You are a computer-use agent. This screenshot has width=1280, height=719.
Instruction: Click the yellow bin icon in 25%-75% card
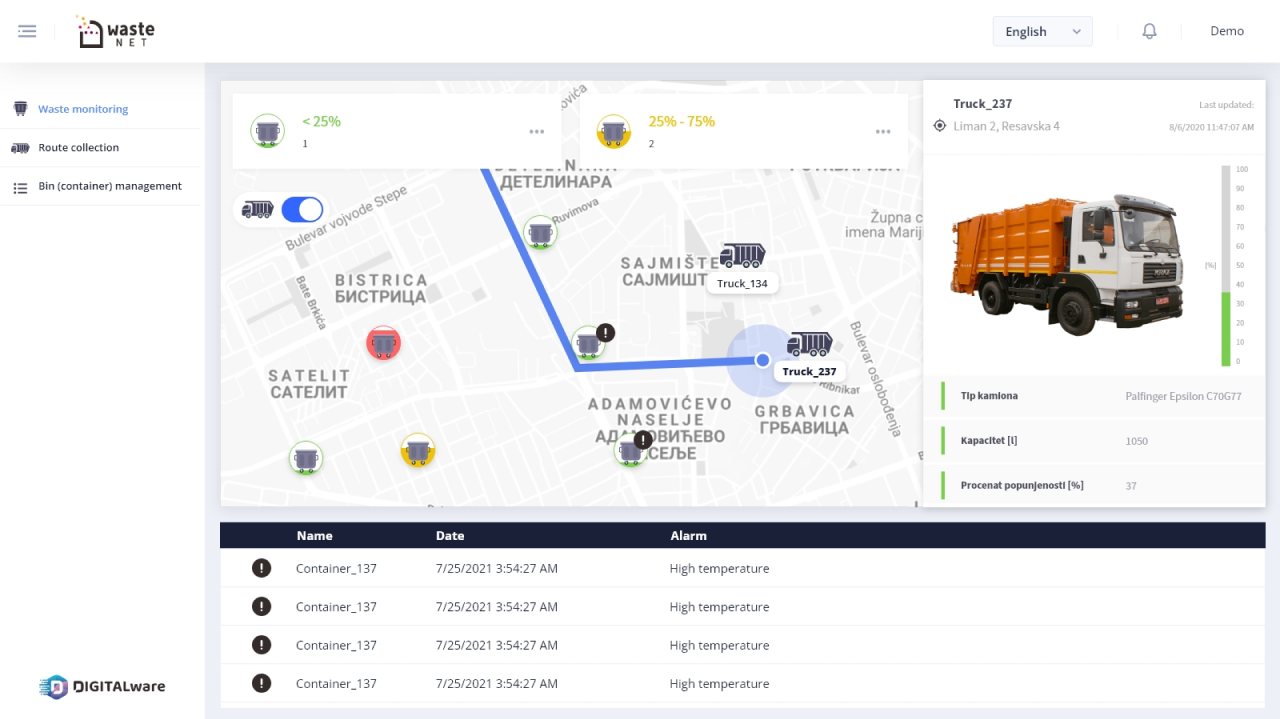(613, 131)
